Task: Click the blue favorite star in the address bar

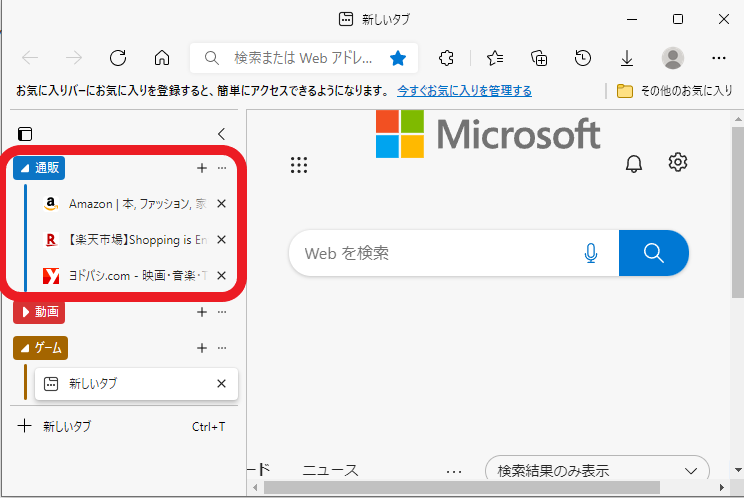Action: (398, 58)
